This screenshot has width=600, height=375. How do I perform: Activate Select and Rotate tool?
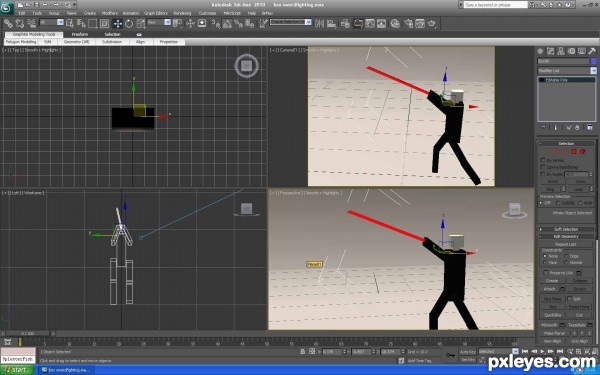(129, 24)
